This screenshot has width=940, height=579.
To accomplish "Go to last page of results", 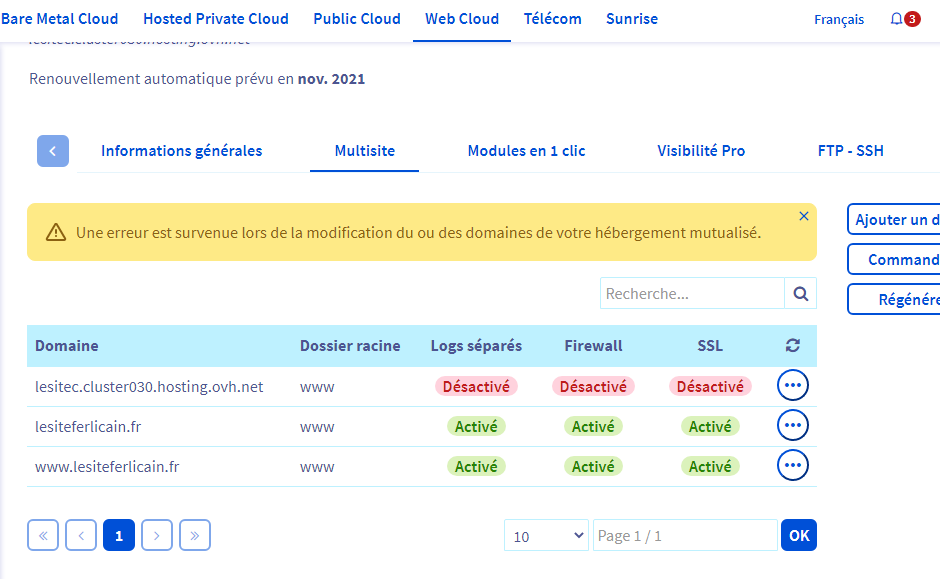I will (194, 536).
